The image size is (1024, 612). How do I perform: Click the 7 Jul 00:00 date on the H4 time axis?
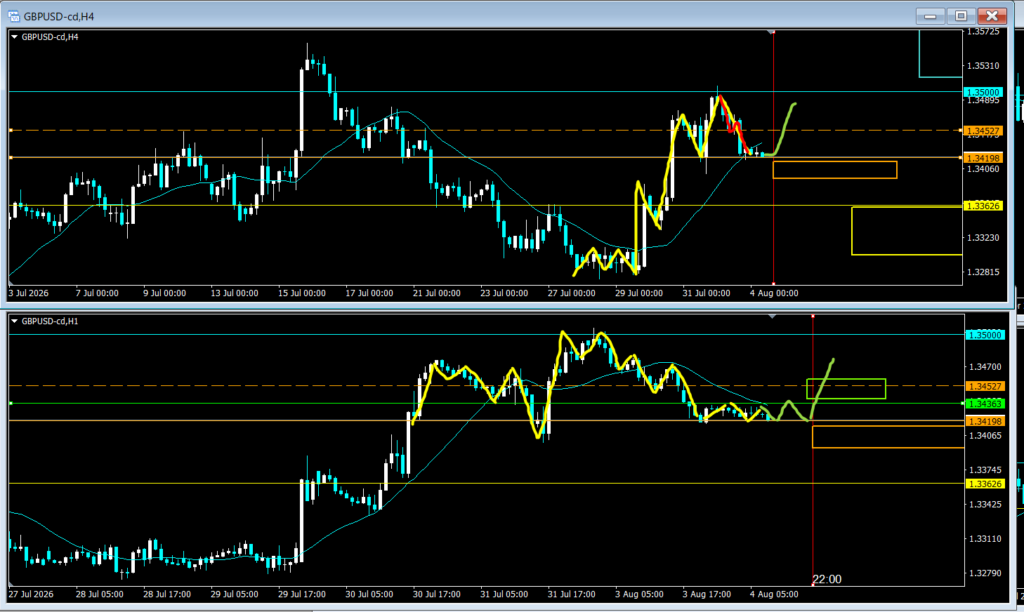click(x=97, y=293)
